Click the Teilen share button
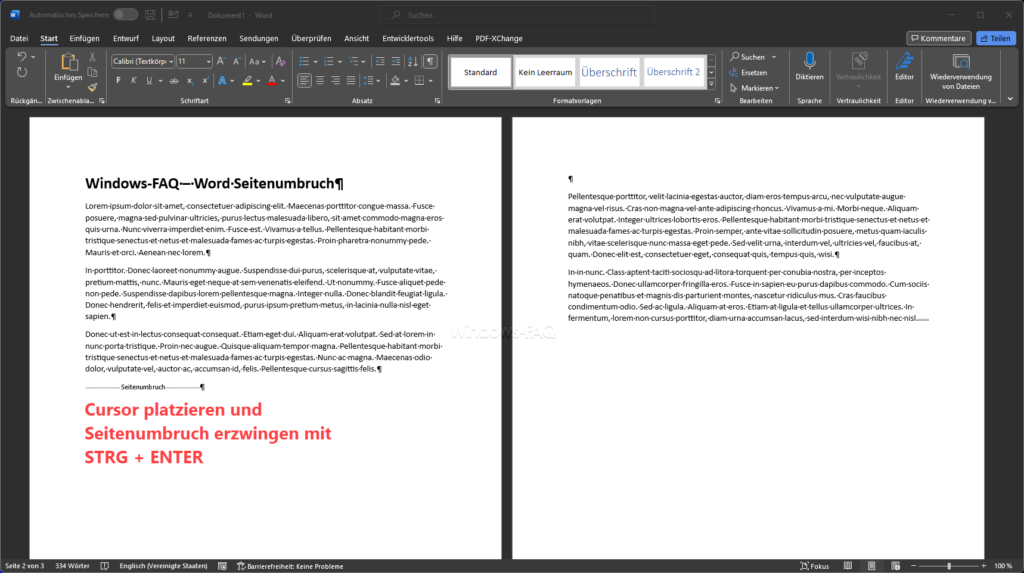The height and width of the screenshot is (573, 1024). 996,39
